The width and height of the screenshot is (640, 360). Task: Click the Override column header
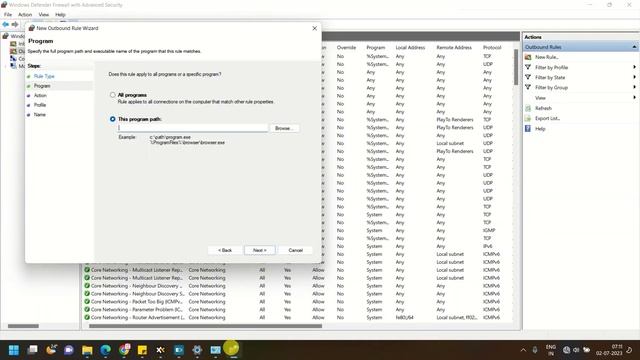point(346,48)
